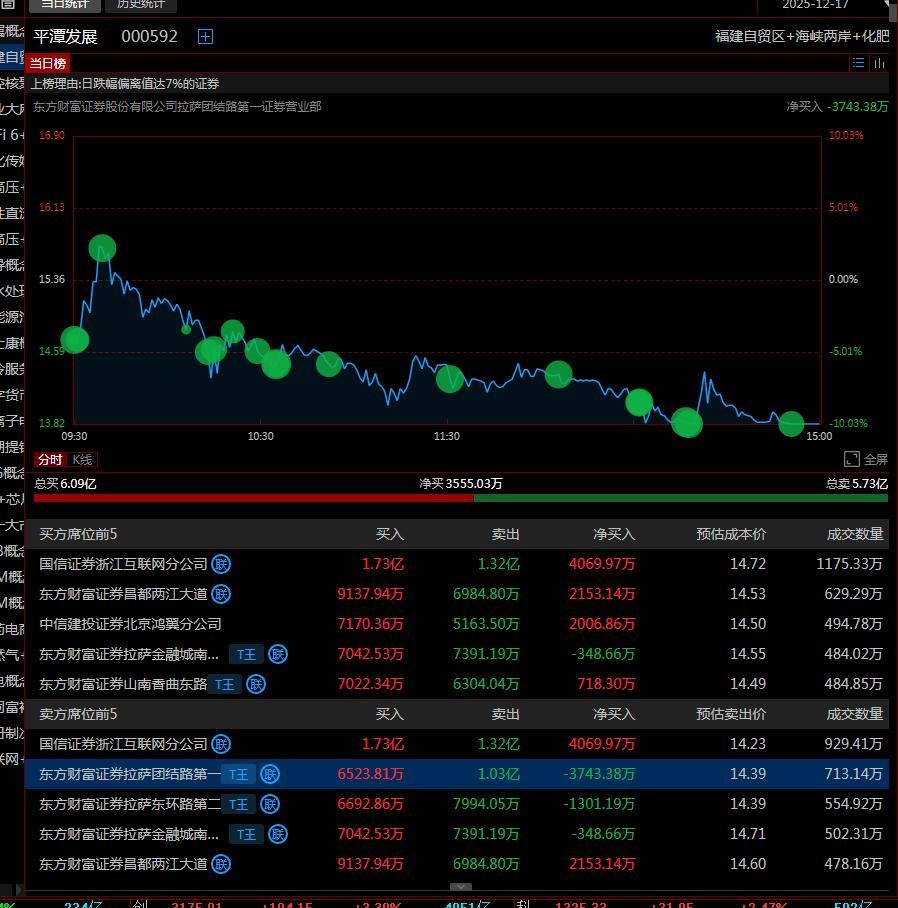Click T王 badge on 拉萨团结路第一 row
The width and height of the screenshot is (898, 908).
point(239,774)
